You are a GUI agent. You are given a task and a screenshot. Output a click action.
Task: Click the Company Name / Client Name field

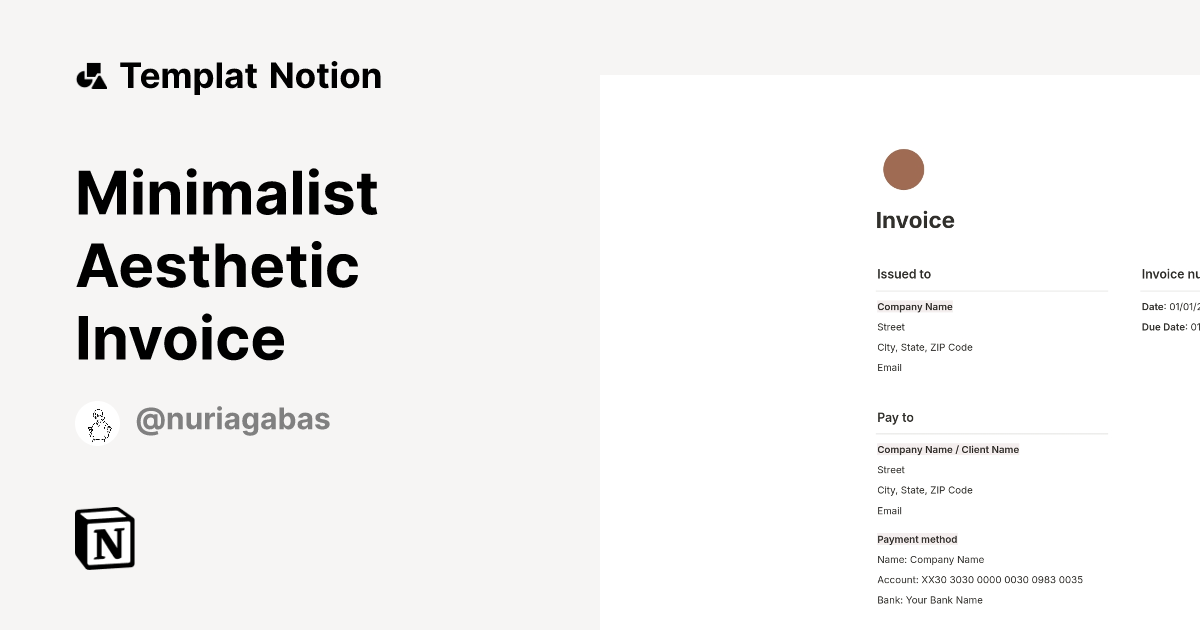[x=948, y=450]
